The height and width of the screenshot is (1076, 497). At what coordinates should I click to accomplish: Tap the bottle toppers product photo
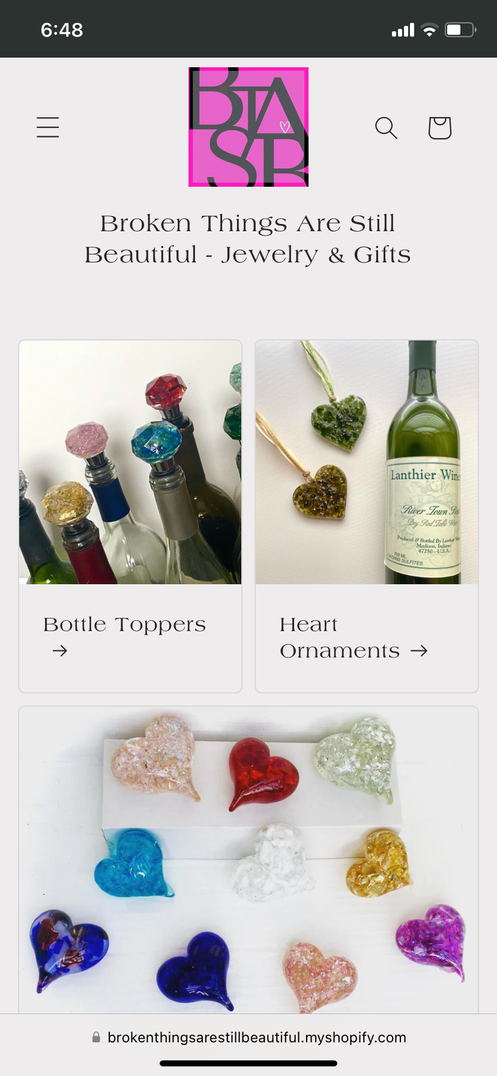(x=130, y=462)
